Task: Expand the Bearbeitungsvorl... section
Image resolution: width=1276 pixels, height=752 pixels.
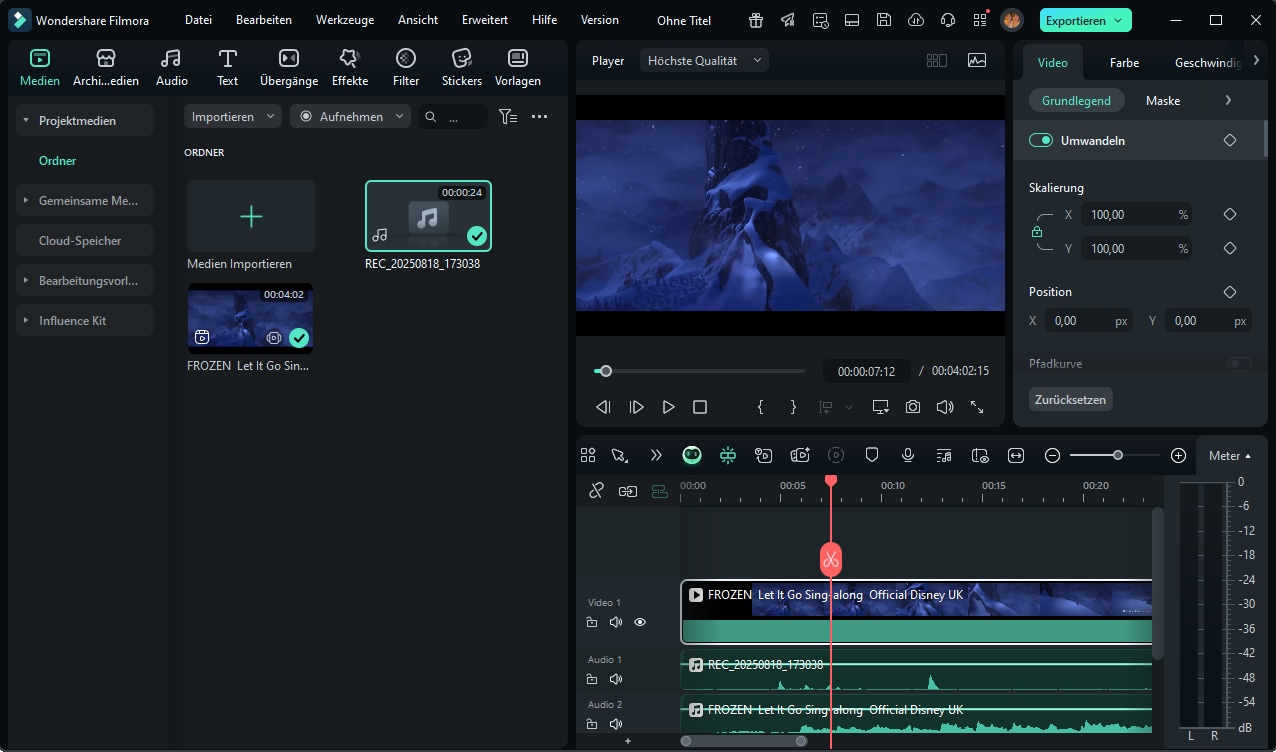Action: tap(26, 281)
